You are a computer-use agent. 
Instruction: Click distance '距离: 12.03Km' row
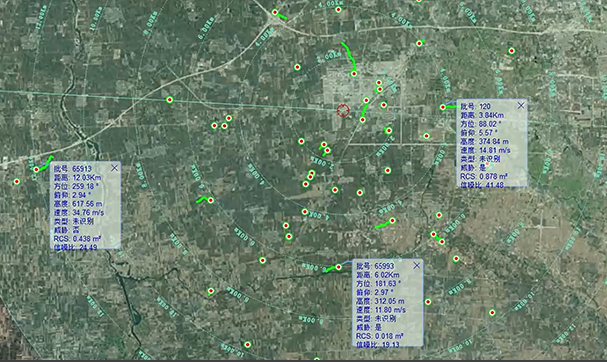(x=77, y=177)
